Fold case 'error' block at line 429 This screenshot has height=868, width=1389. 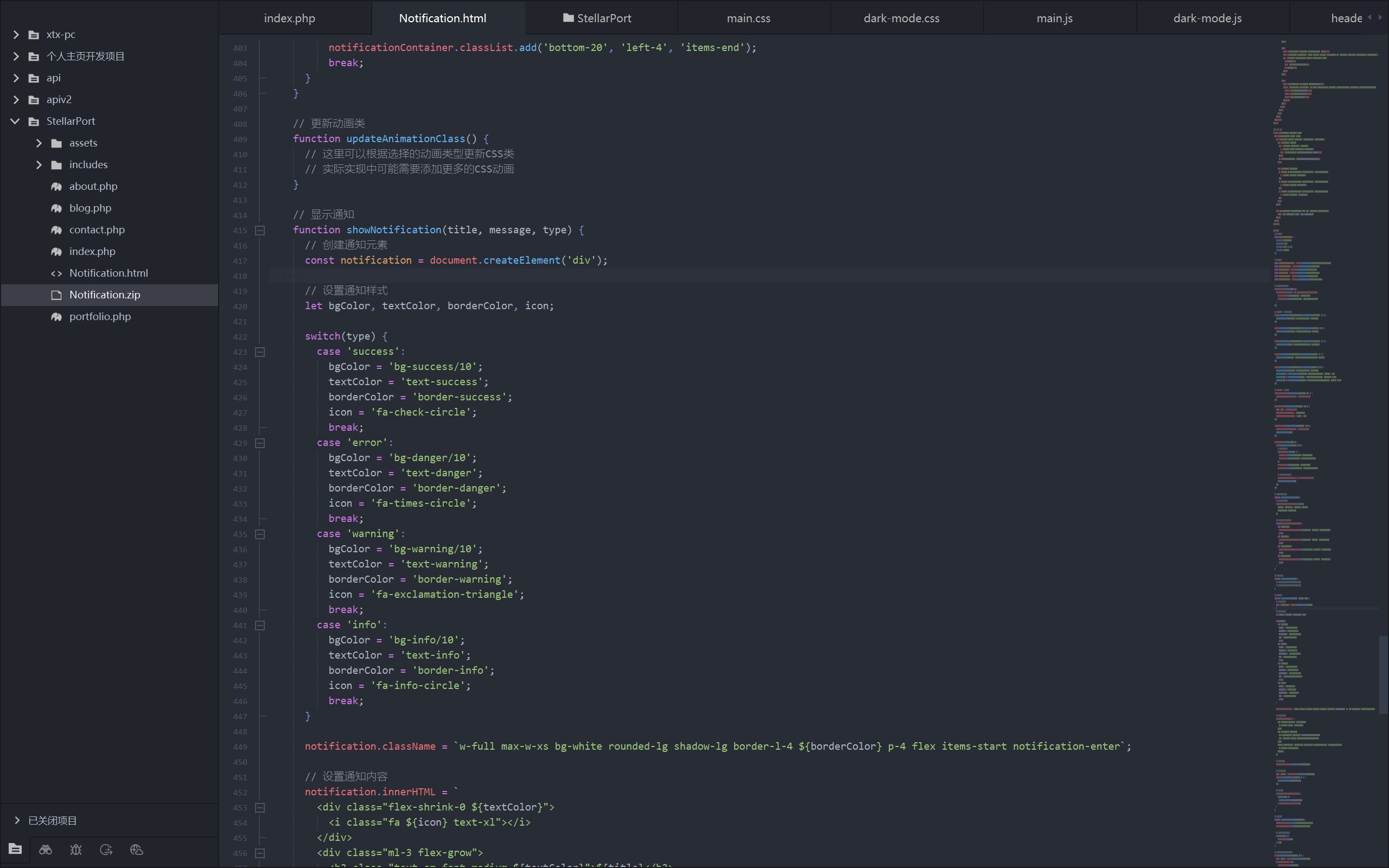(x=260, y=443)
